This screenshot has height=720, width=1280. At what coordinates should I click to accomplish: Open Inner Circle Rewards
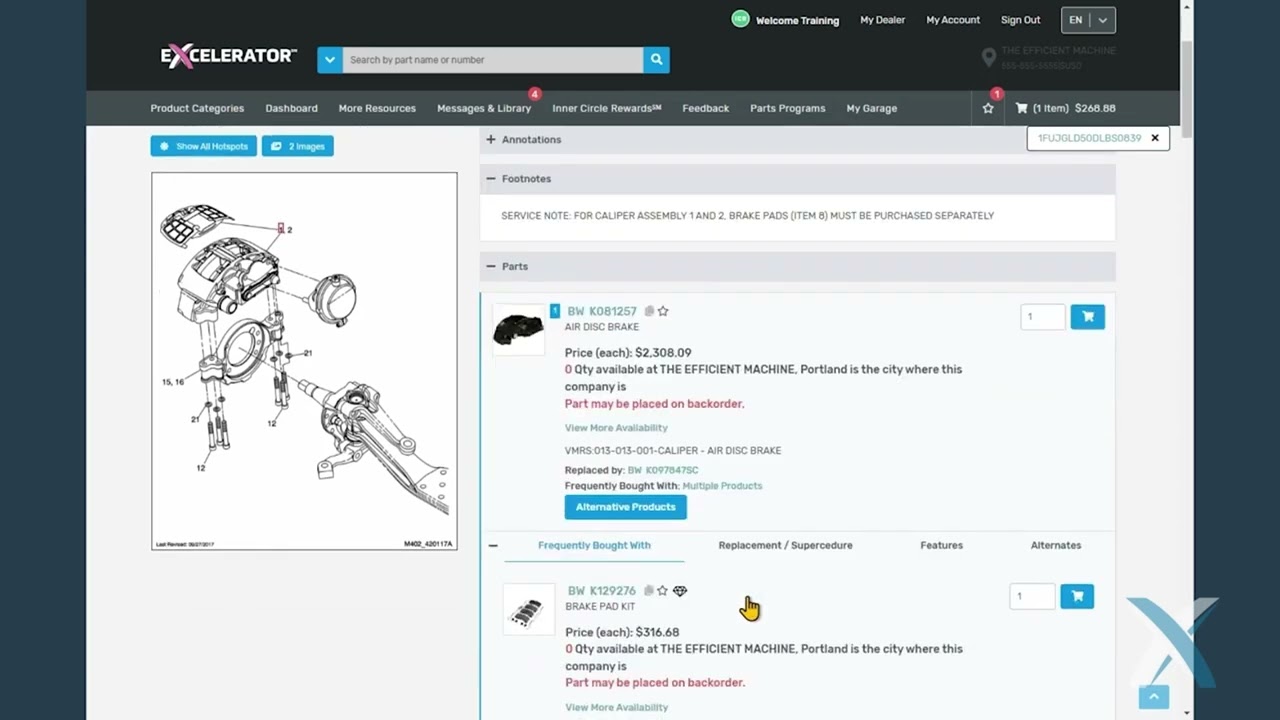click(607, 108)
